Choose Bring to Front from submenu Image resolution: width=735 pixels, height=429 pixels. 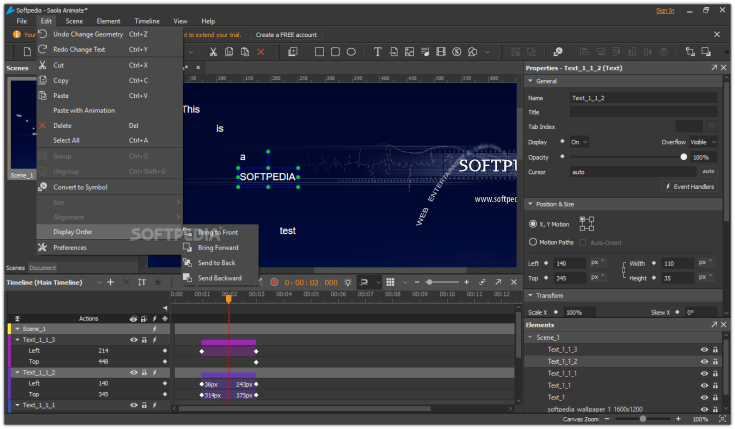coord(218,232)
